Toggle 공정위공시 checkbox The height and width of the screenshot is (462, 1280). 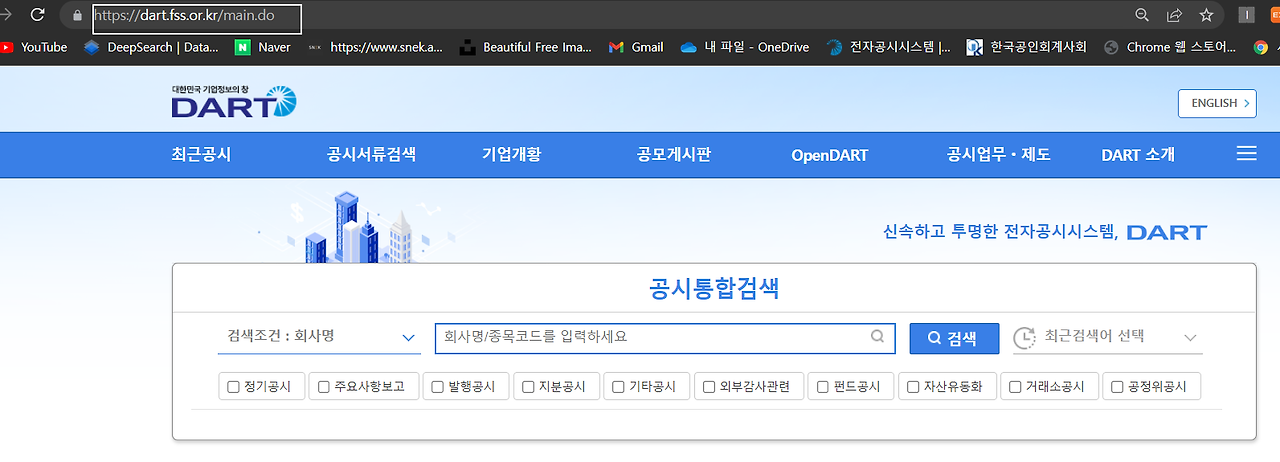tap(1117, 387)
